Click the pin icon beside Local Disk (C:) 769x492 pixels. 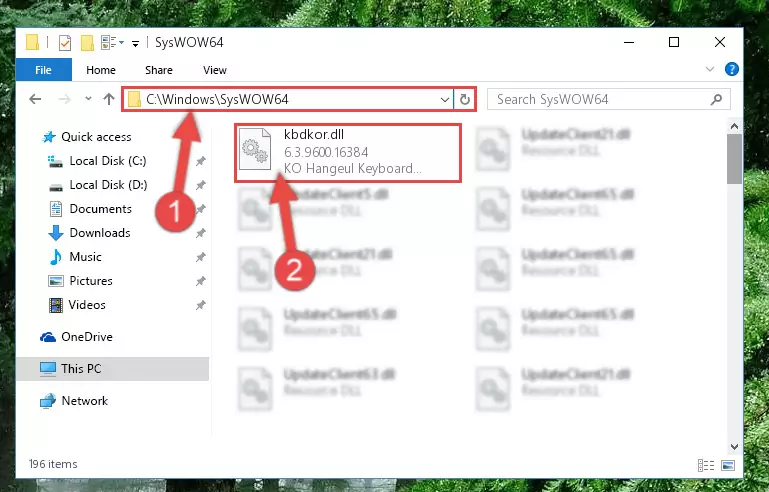(x=201, y=161)
